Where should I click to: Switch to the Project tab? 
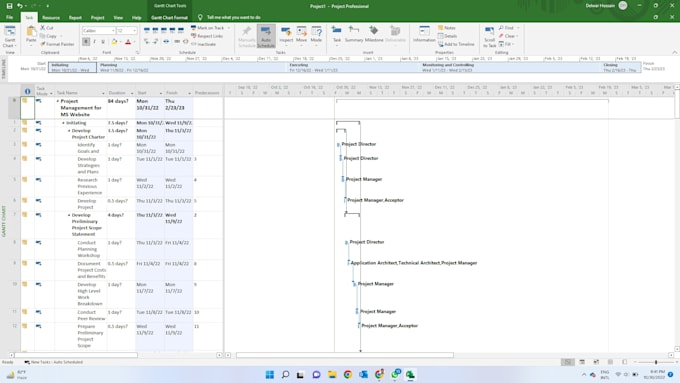tap(98, 18)
